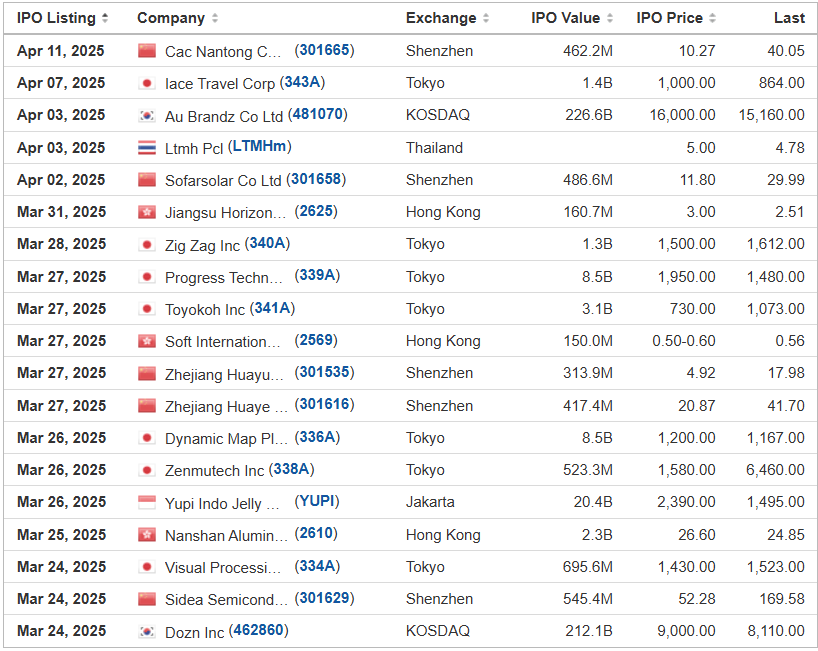
Task: Click the '226.6B' IPO value cell
Action: tap(588, 115)
